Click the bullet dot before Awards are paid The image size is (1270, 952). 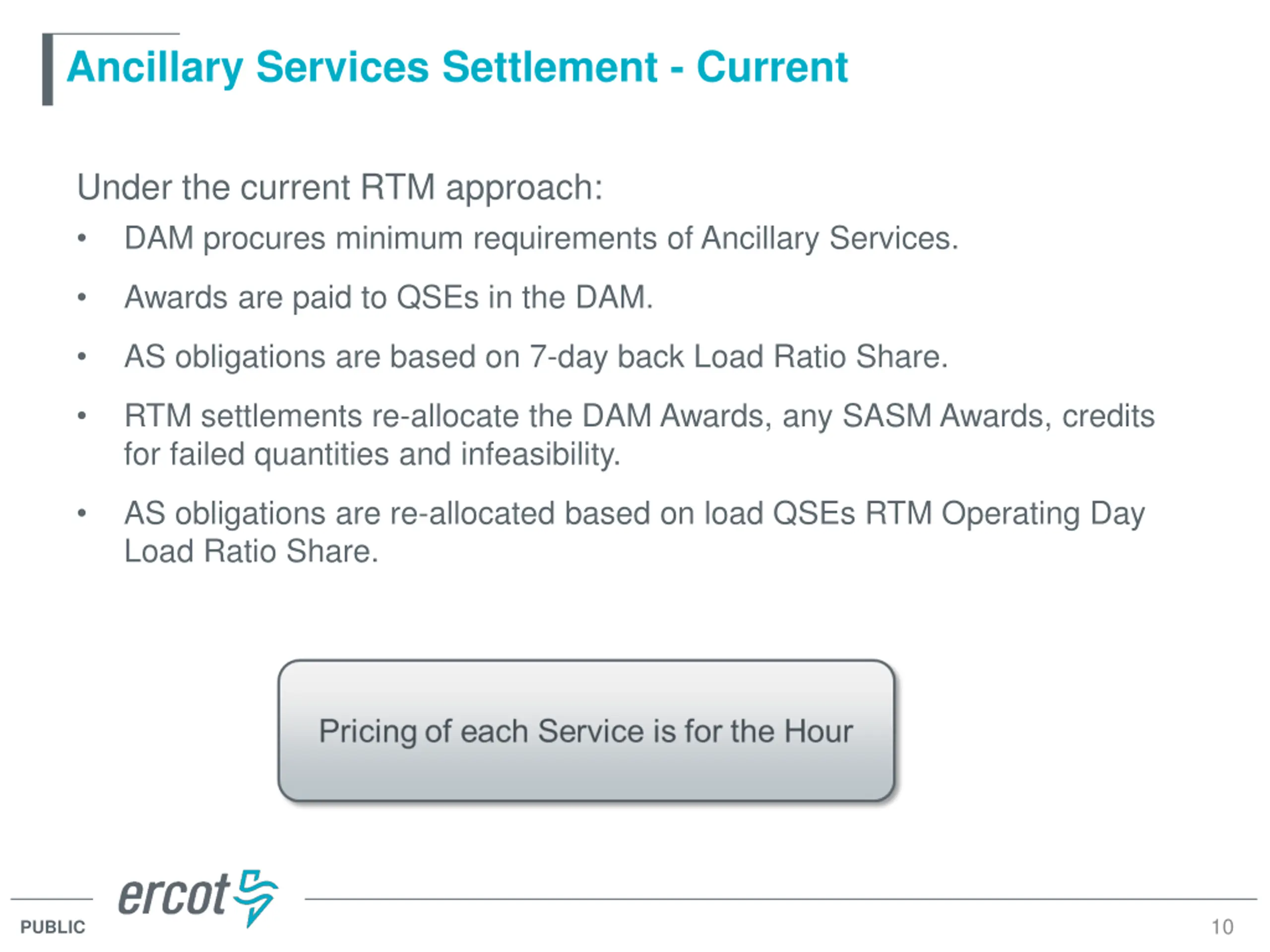click(82, 297)
